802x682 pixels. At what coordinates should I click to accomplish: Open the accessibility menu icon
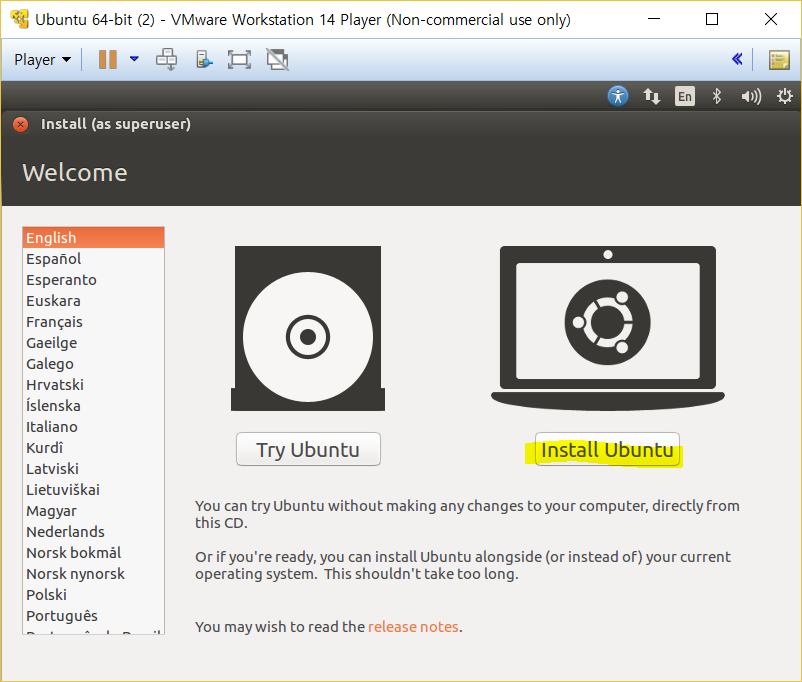(x=618, y=96)
